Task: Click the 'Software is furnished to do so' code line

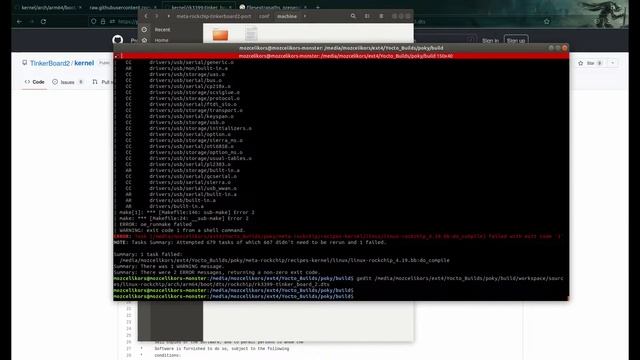Action: 222,349
